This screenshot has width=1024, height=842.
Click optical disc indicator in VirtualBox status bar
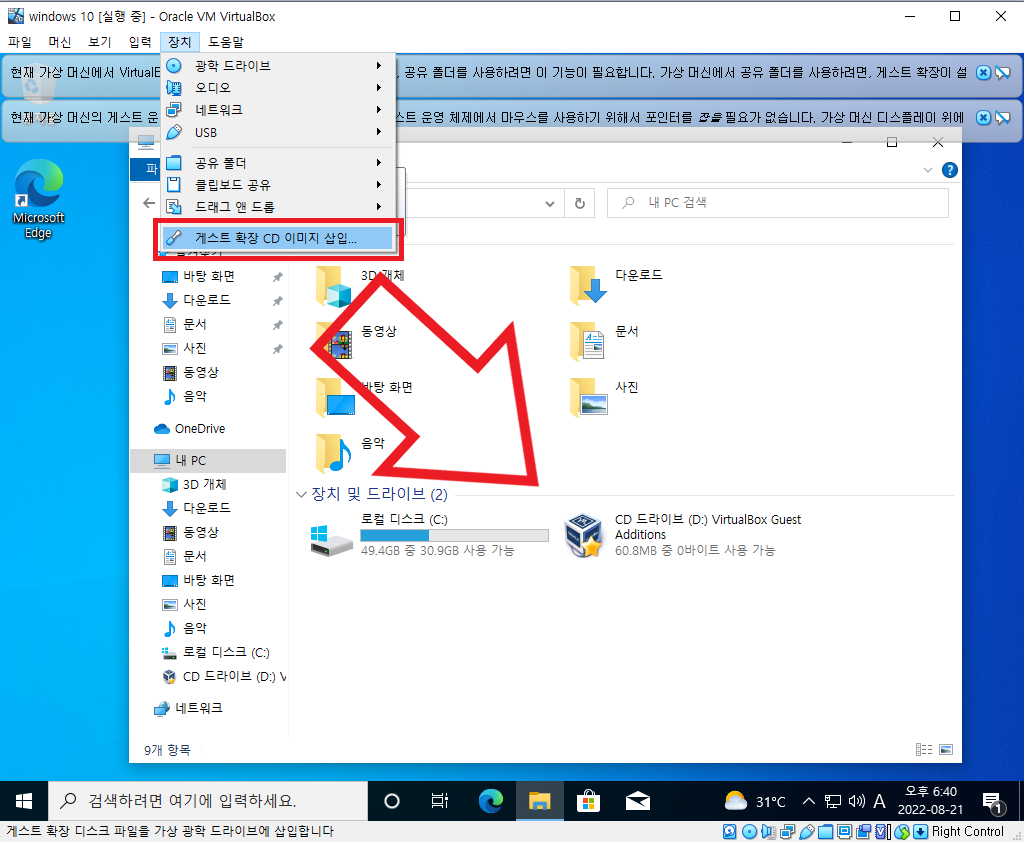tap(749, 832)
